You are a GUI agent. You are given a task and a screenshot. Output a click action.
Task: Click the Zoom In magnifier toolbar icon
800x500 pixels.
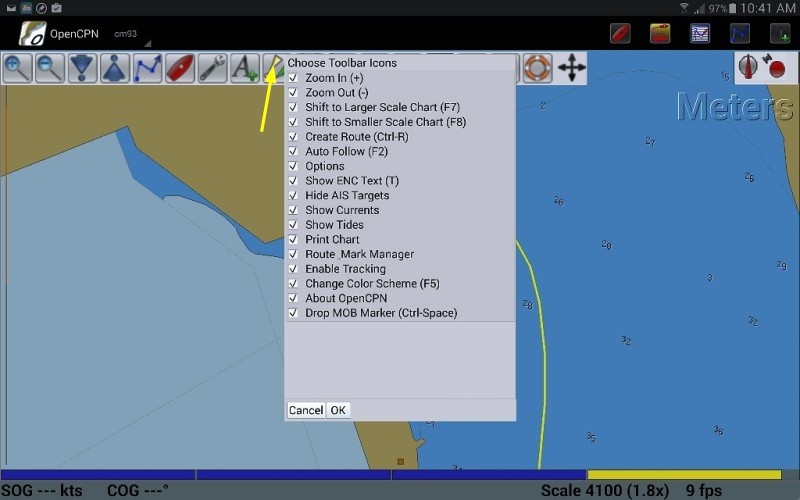click(x=17, y=68)
